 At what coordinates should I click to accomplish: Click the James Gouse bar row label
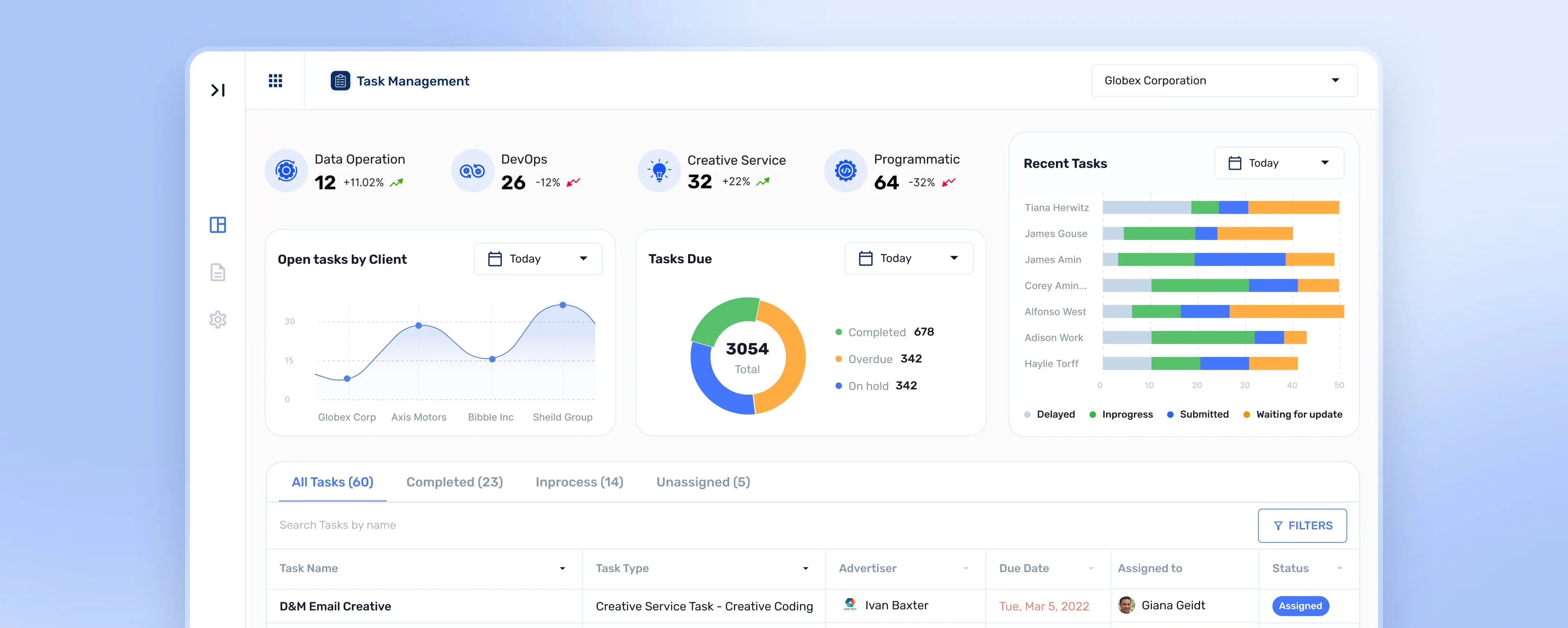(x=1056, y=234)
